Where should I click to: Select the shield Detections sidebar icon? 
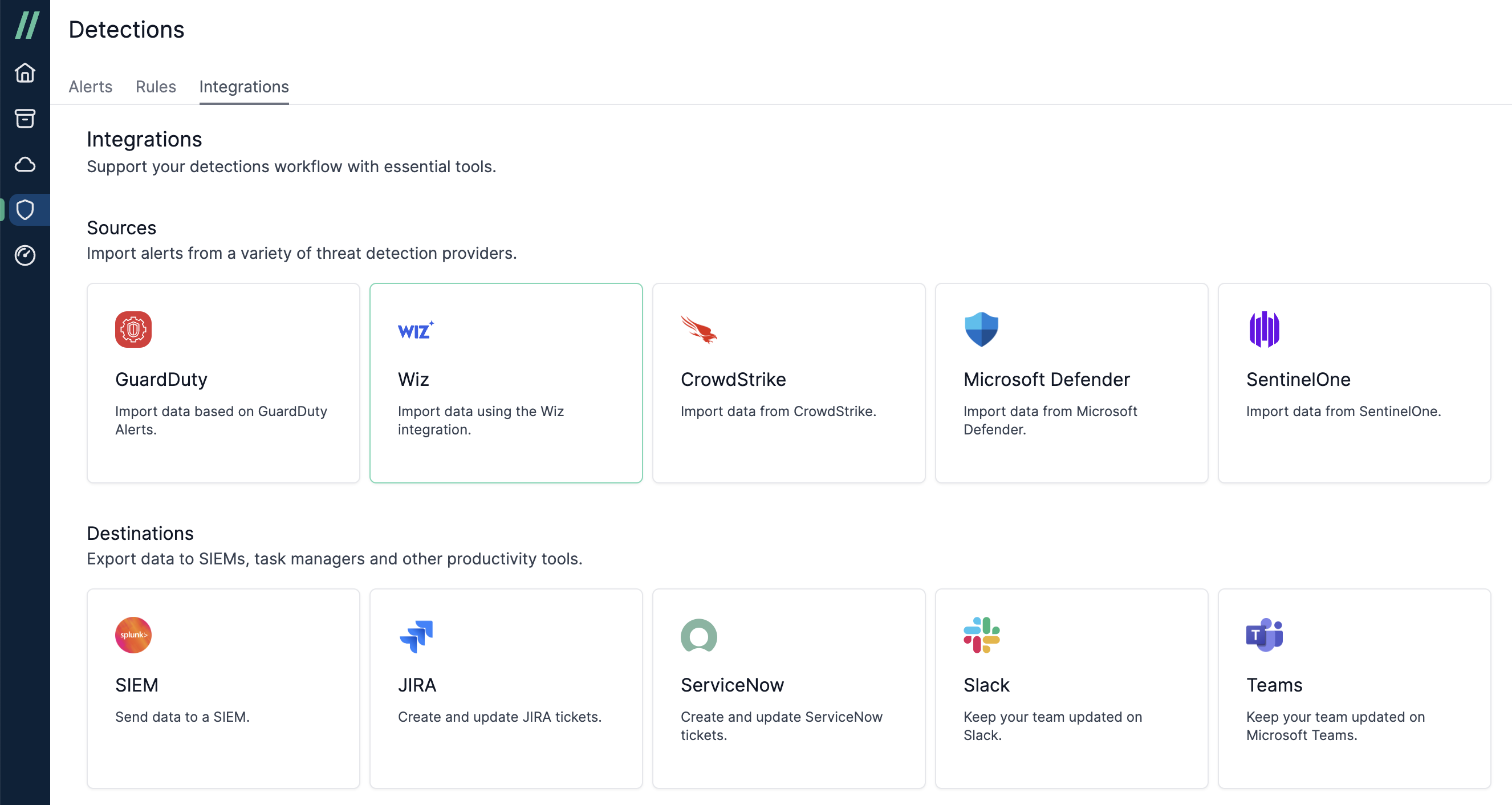(x=25, y=210)
